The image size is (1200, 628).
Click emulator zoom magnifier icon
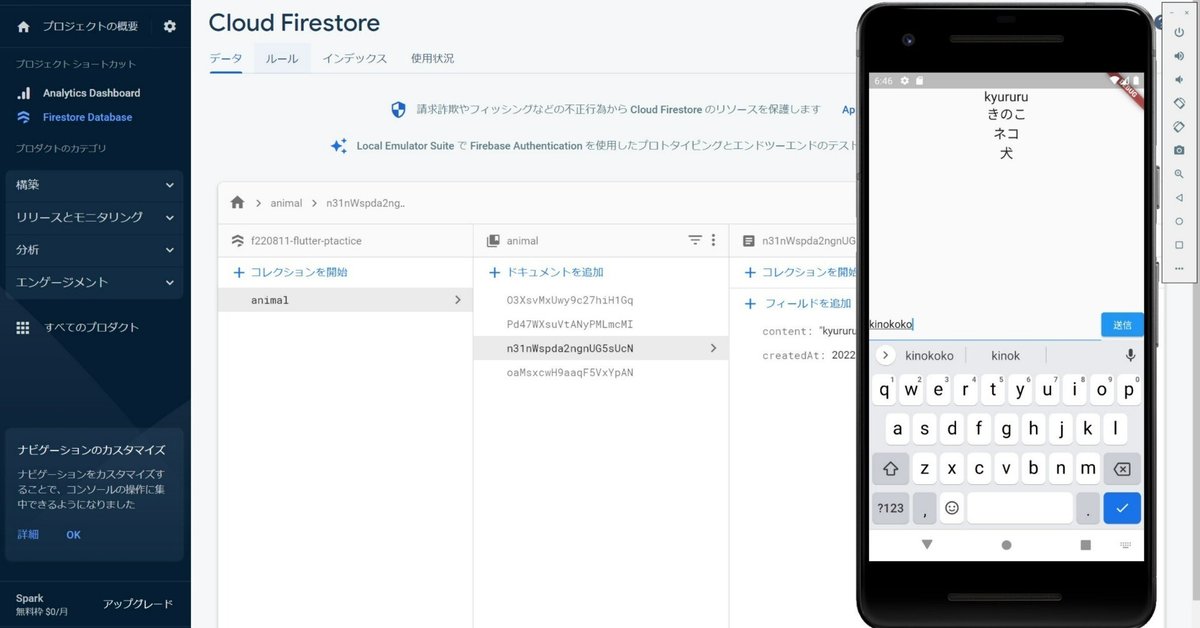(x=1179, y=174)
